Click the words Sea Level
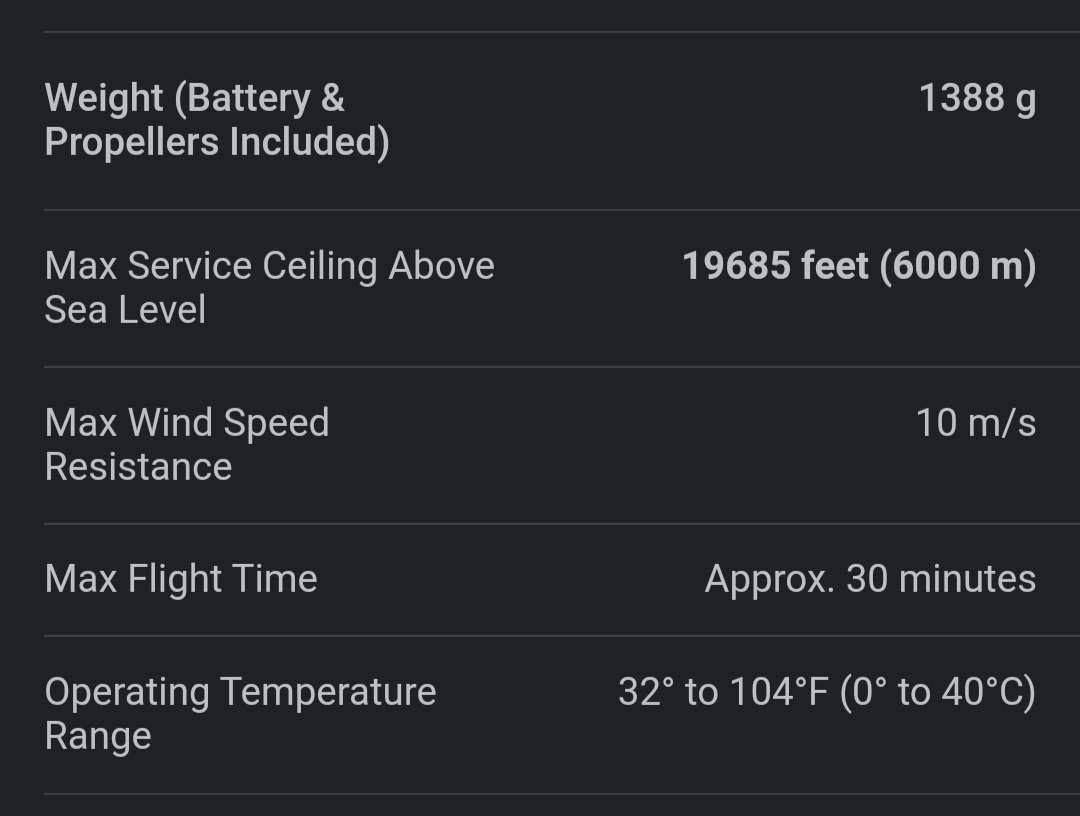Viewport: 1080px width, 816px height. (125, 310)
